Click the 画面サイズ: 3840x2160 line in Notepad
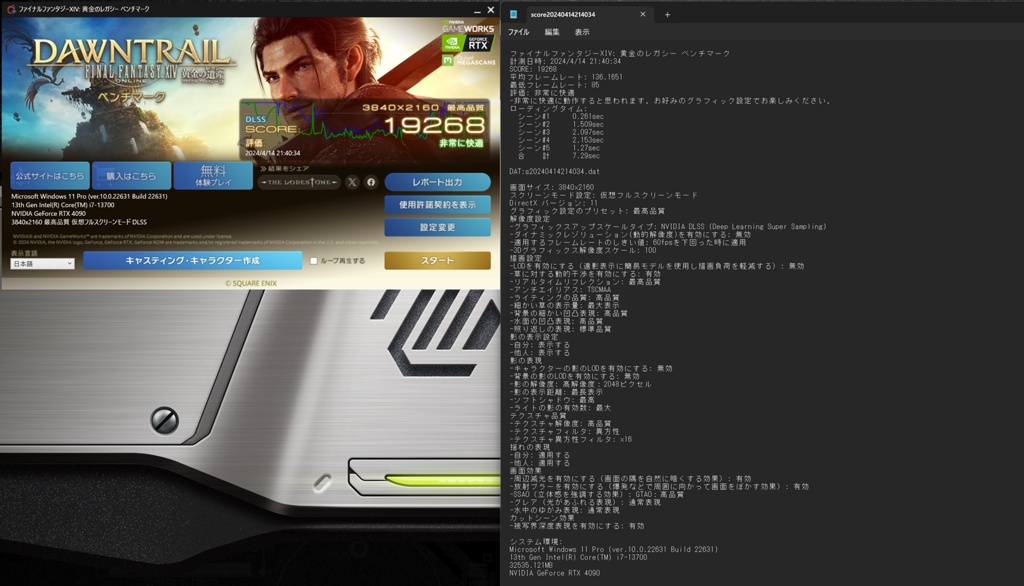Image resolution: width=1024 pixels, height=586 pixels. pos(552,187)
